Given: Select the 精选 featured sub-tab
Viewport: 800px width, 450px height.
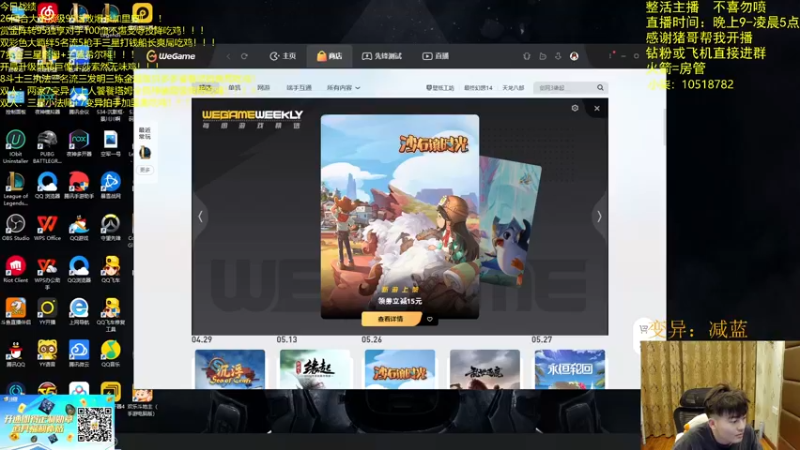Looking at the screenshot, I should 205,88.
